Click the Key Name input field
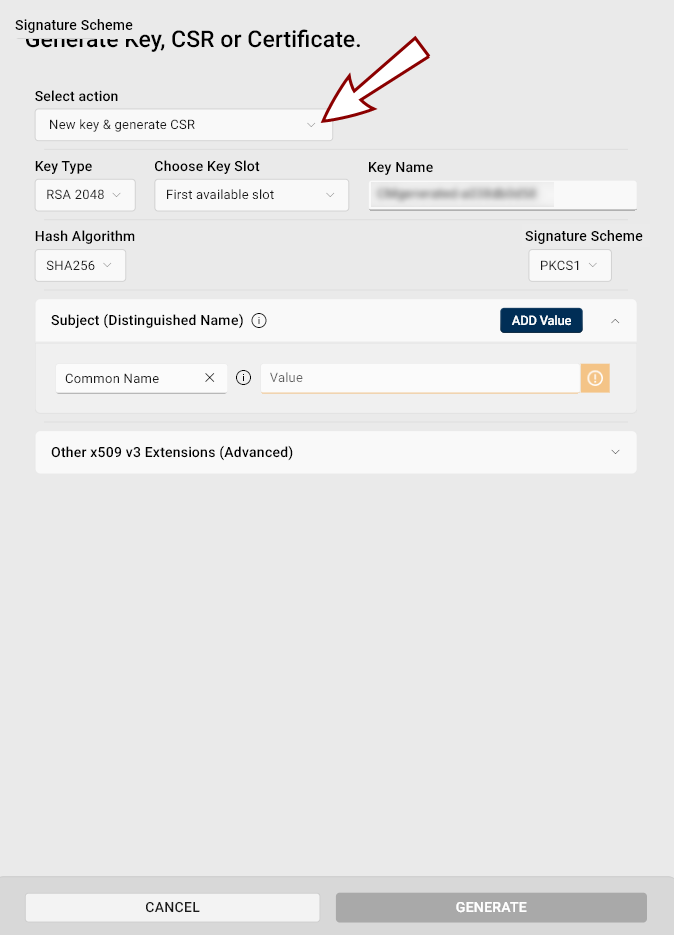674x935 pixels. [502, 195]
